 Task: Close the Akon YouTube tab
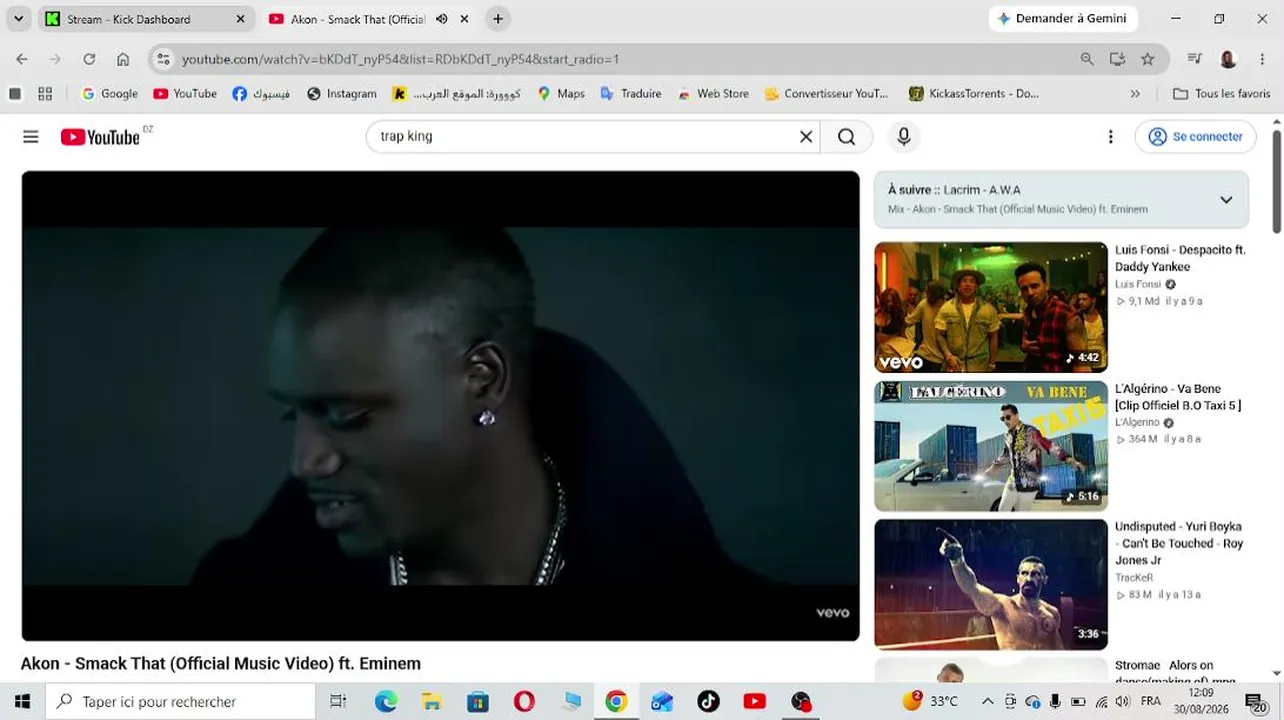(x=464, y=19)
